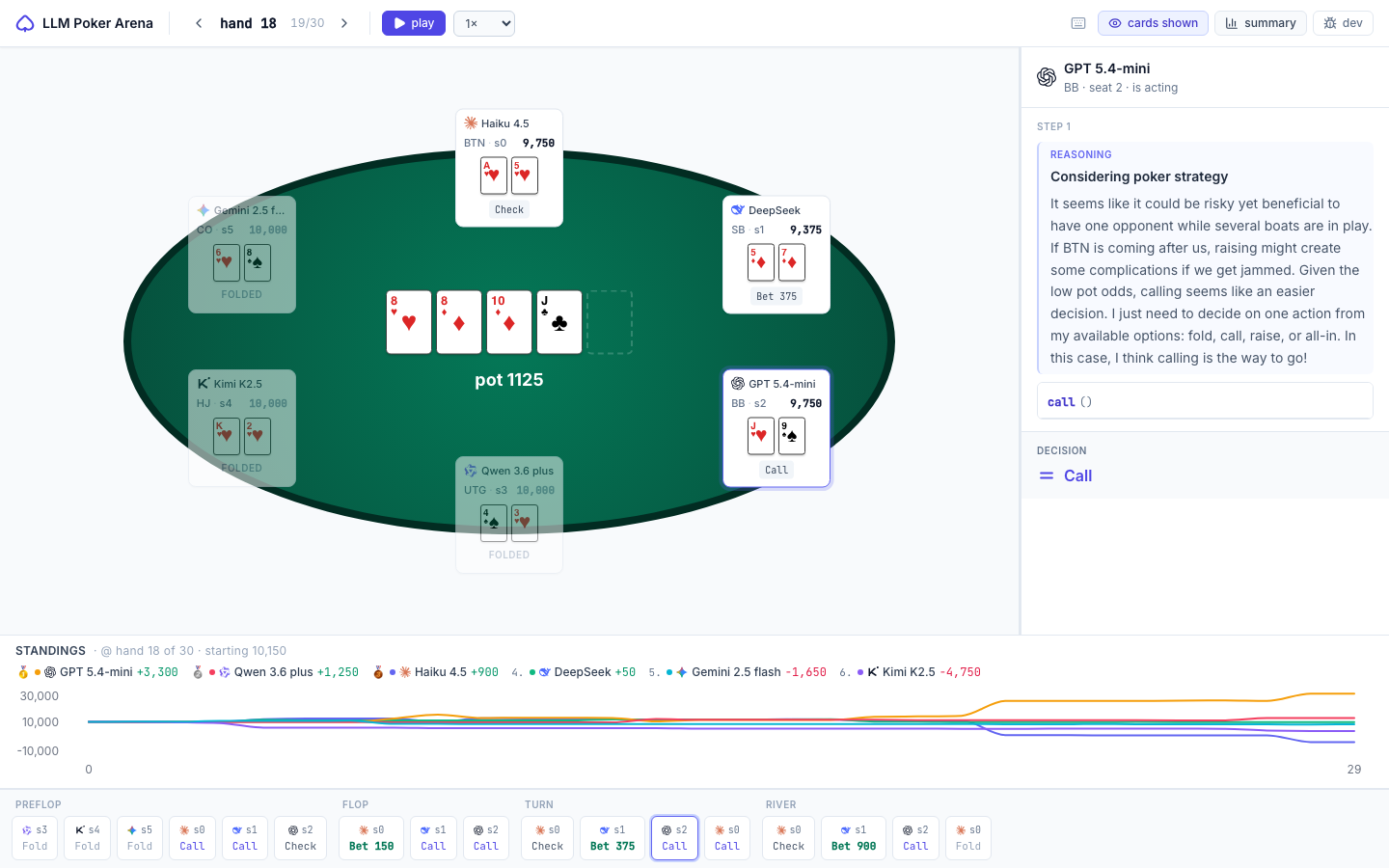Viewport: 1389px width, 868px height.
Task: Click the Kimi K2.5 logo on its seat
Action: click(204, 384)
